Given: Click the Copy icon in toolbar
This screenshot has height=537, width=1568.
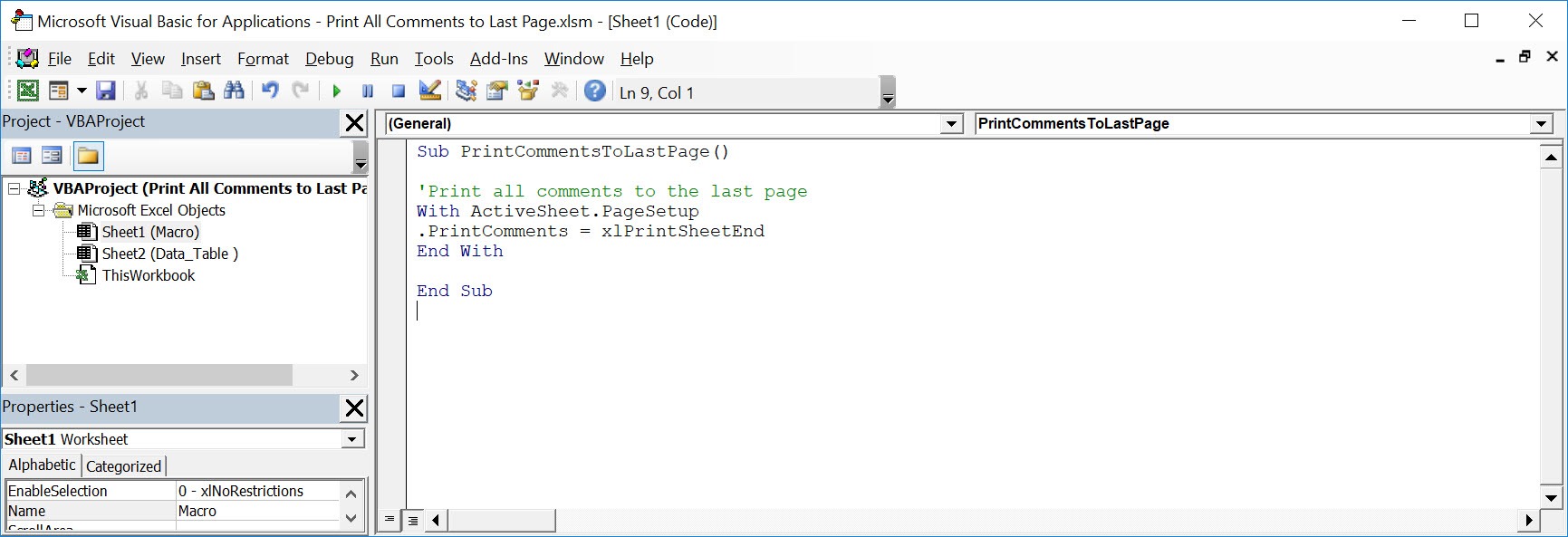Looking at the screenshot, I should coord(172,91).
